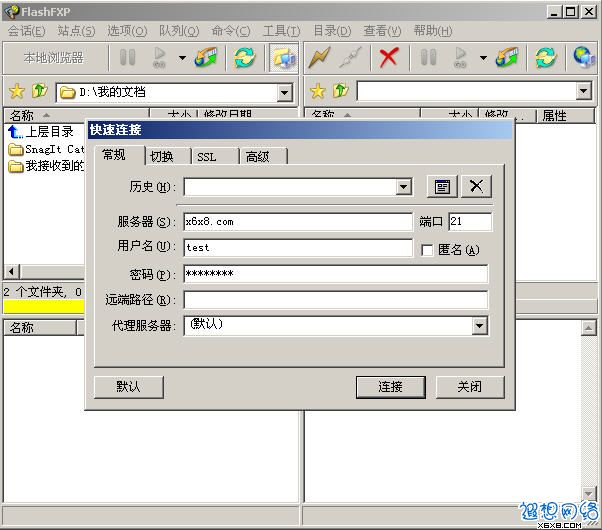The width and height of the screenshot is (602, 530).
Task: Maximize the FlashFXP window
Action: tap(571, 12)
